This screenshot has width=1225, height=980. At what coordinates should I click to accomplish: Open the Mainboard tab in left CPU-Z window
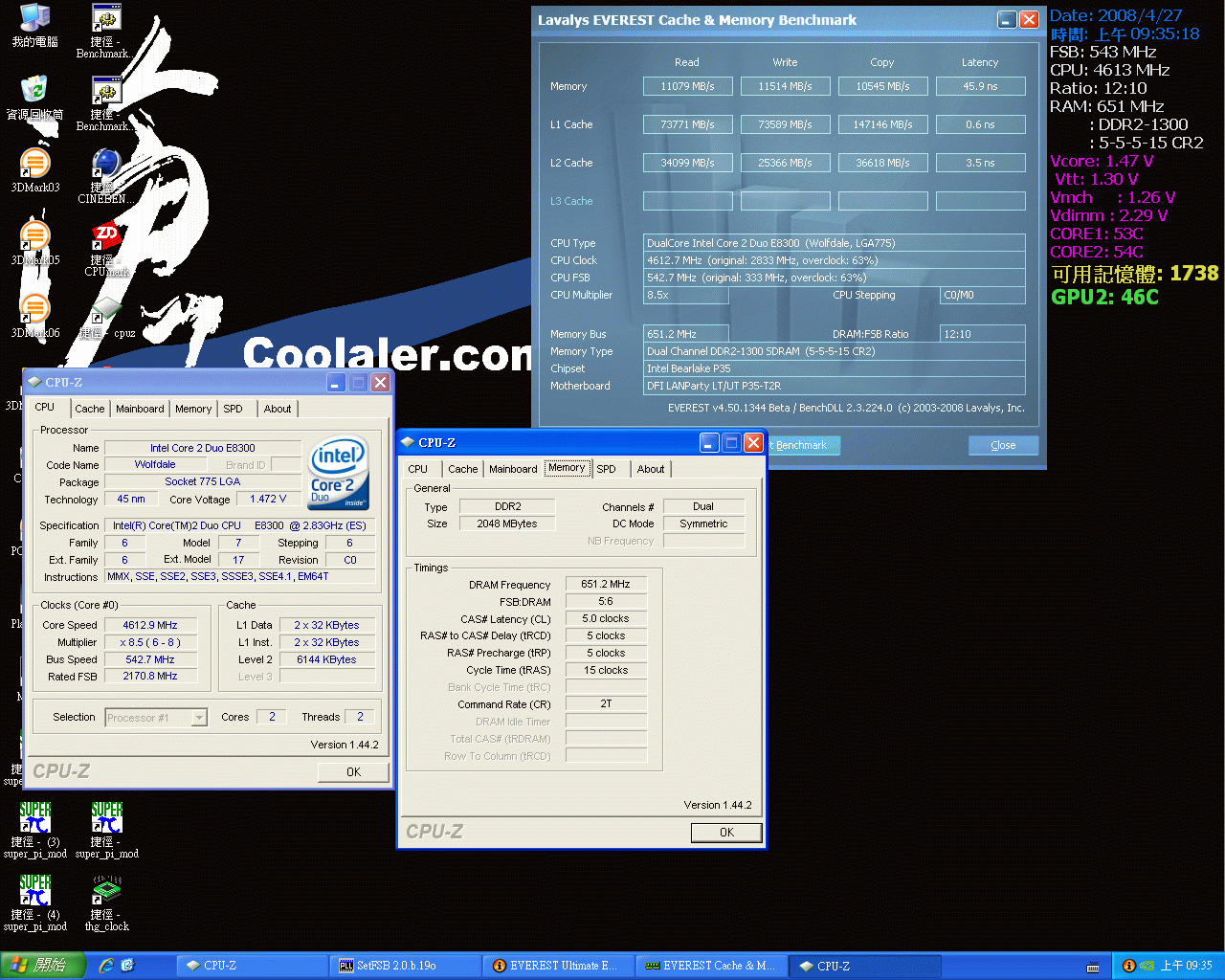pyautogui.click(x=140, y=409)
